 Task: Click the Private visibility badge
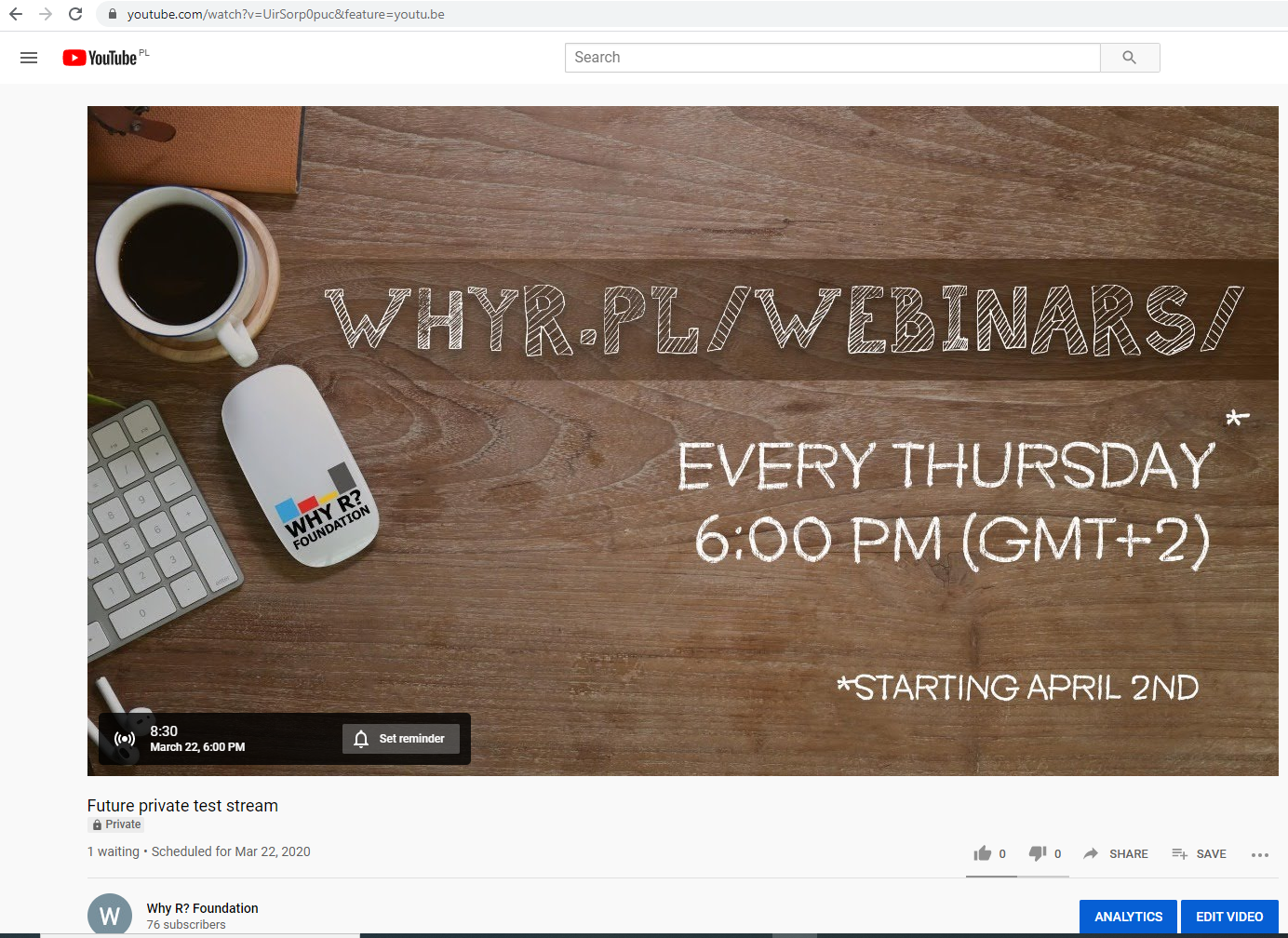click(116, 824)
